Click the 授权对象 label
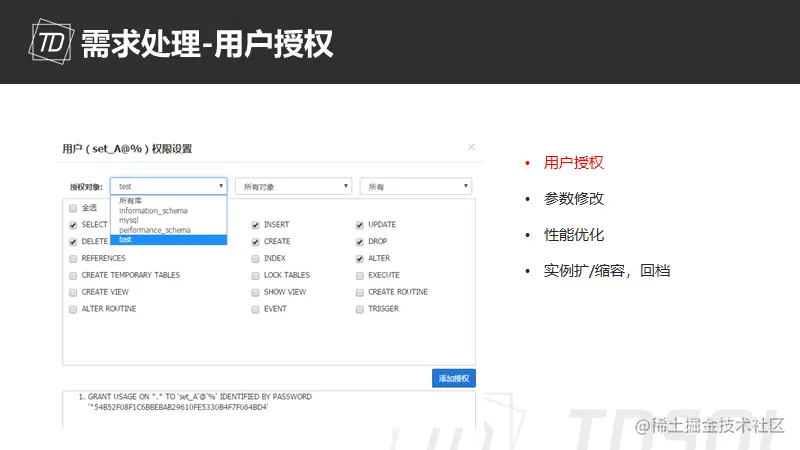This screenshot has height=450, width=800. 86,187
